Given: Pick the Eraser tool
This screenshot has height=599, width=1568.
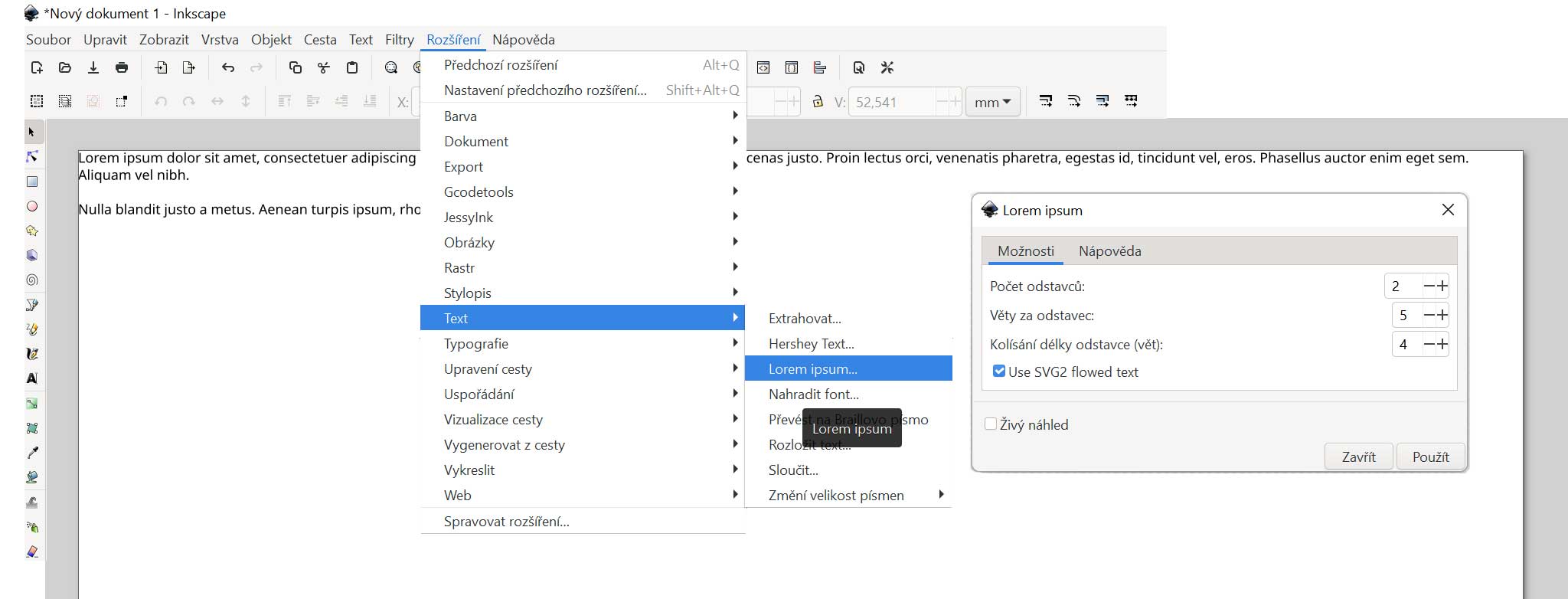Looking at the screenshot, I should point(32,552).
